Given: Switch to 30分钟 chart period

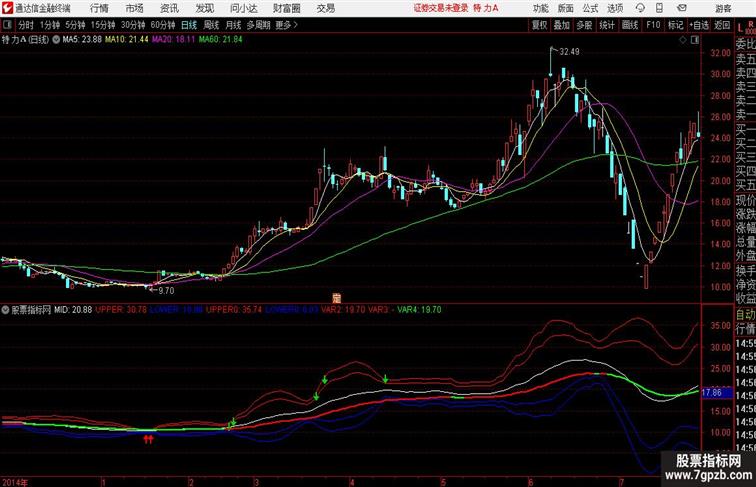Looking at the screenshot, I should pos(133,25).
